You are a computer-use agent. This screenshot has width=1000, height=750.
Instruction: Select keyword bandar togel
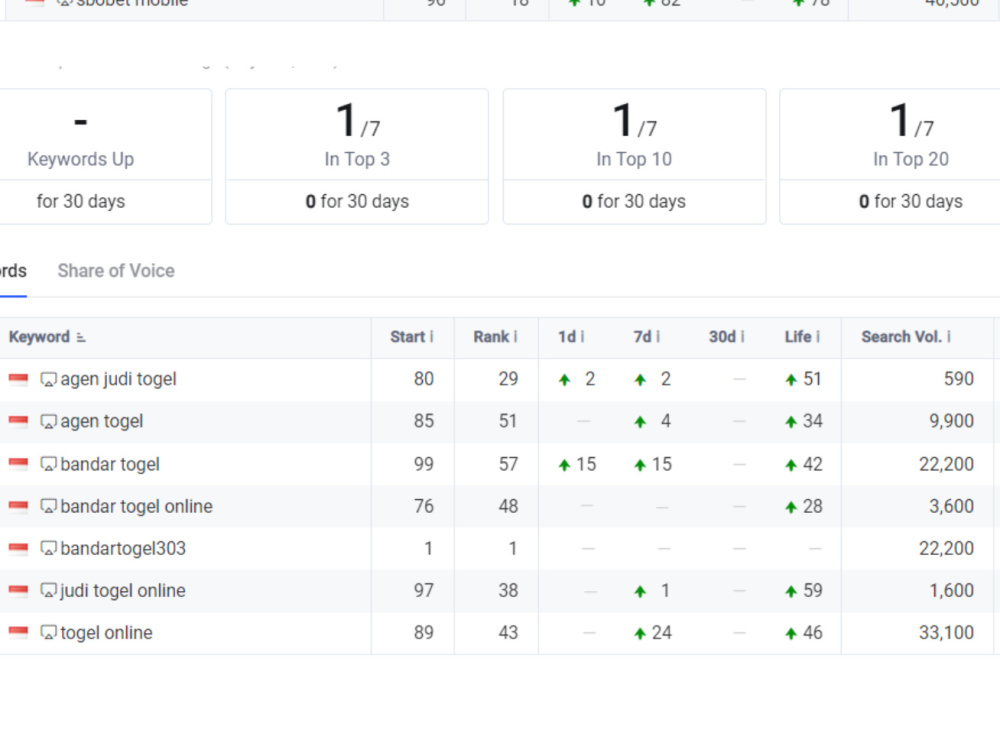click(x=110, y=464)
